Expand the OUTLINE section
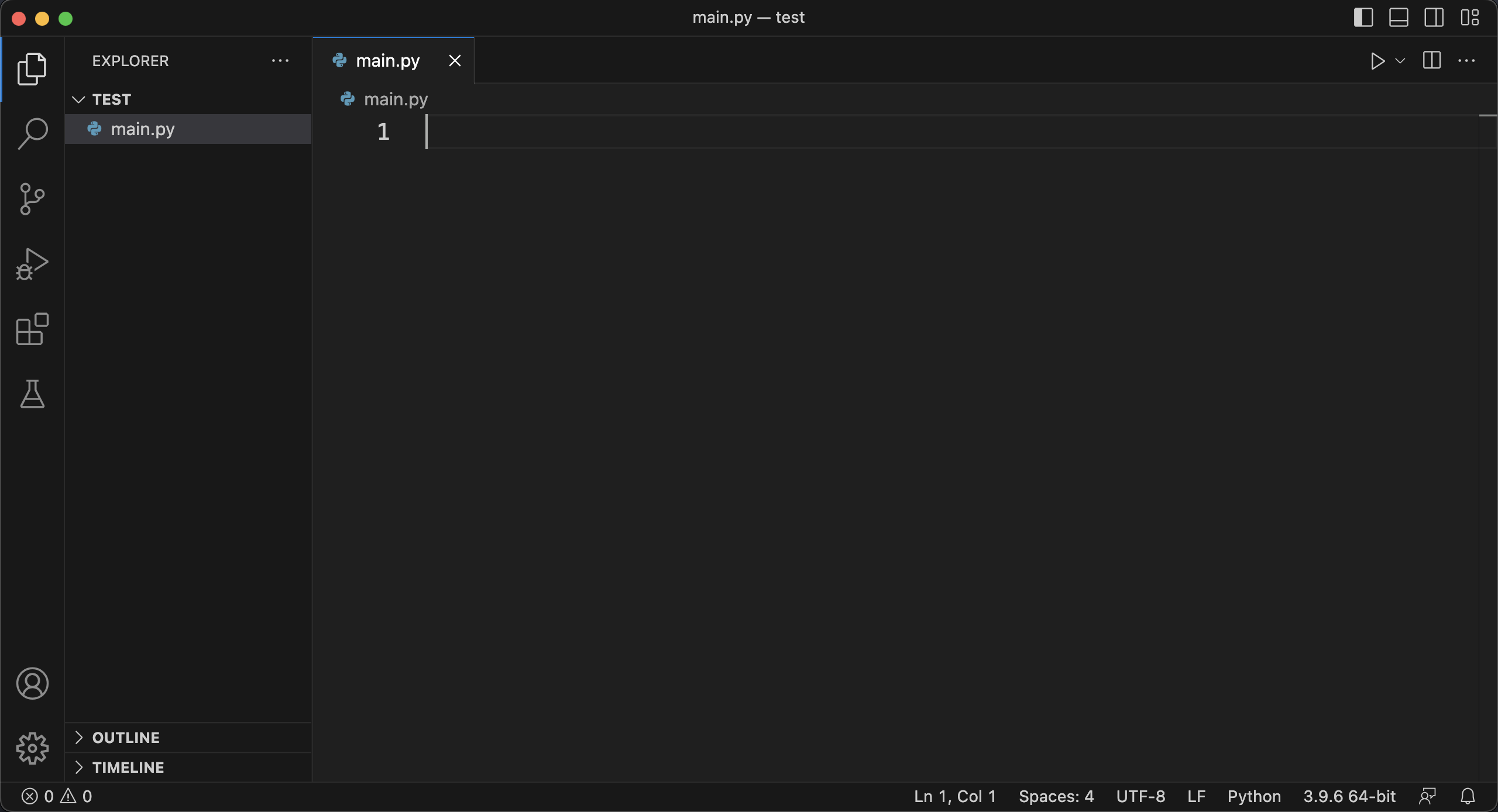The height and width of the screenshot is (812, 1498). (x=125, y=738)
